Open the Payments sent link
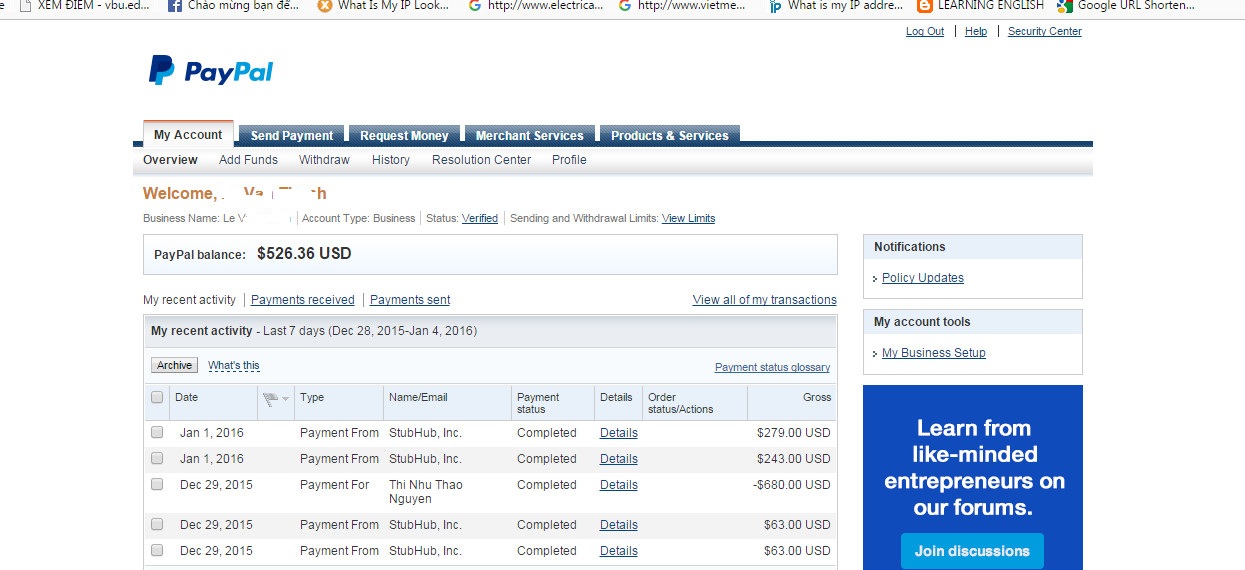1245x570 pixels. point(410,300)
